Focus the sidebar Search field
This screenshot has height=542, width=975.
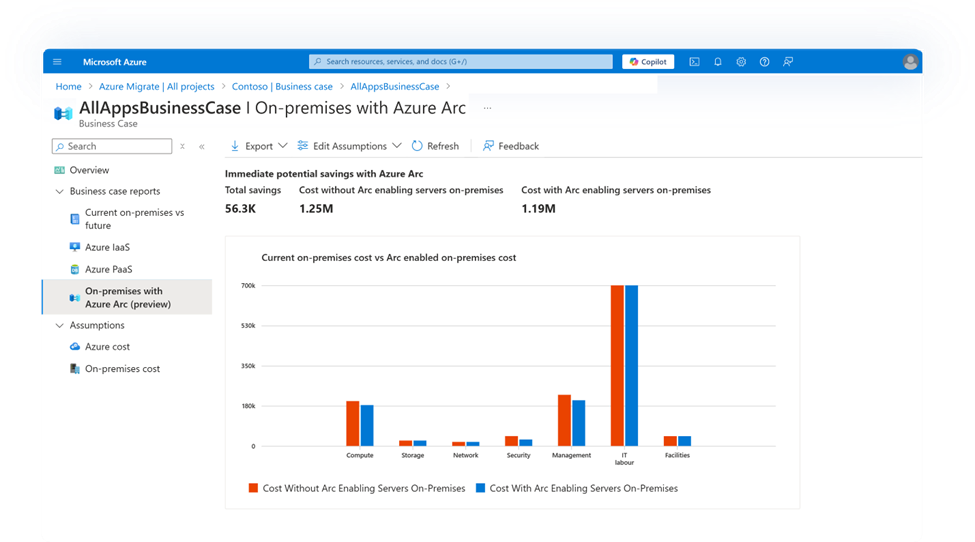tap(112, 146)
